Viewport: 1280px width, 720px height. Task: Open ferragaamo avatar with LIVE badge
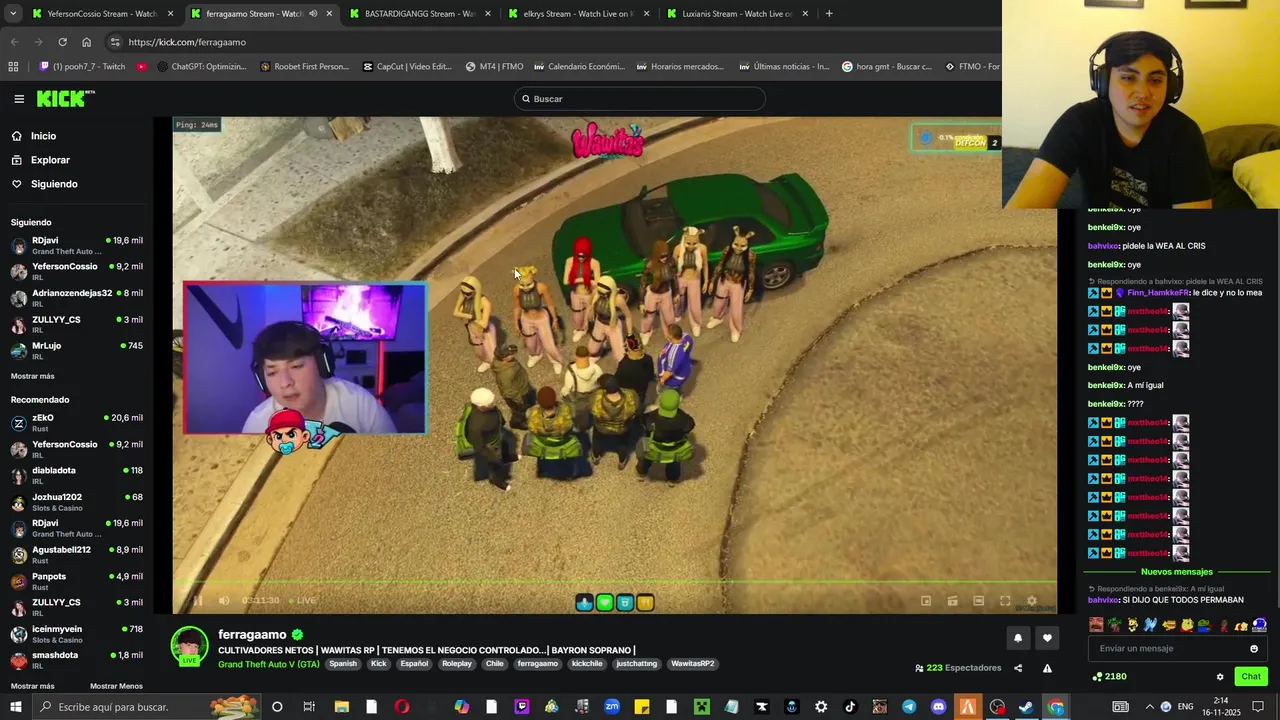[189, 647]
